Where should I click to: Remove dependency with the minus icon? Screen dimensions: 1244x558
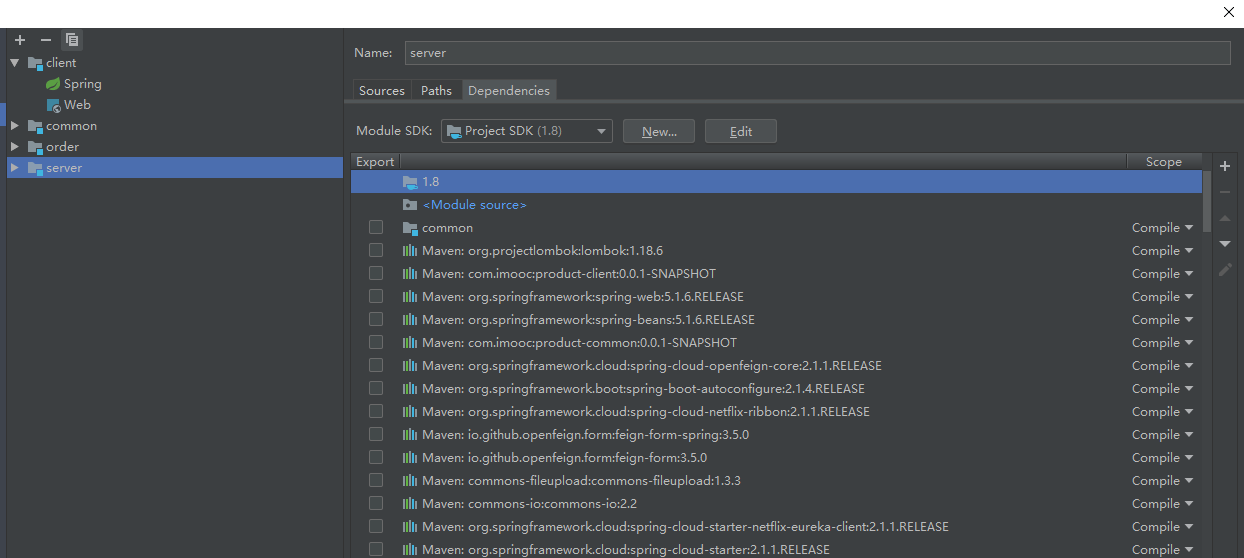(1225, 192)
